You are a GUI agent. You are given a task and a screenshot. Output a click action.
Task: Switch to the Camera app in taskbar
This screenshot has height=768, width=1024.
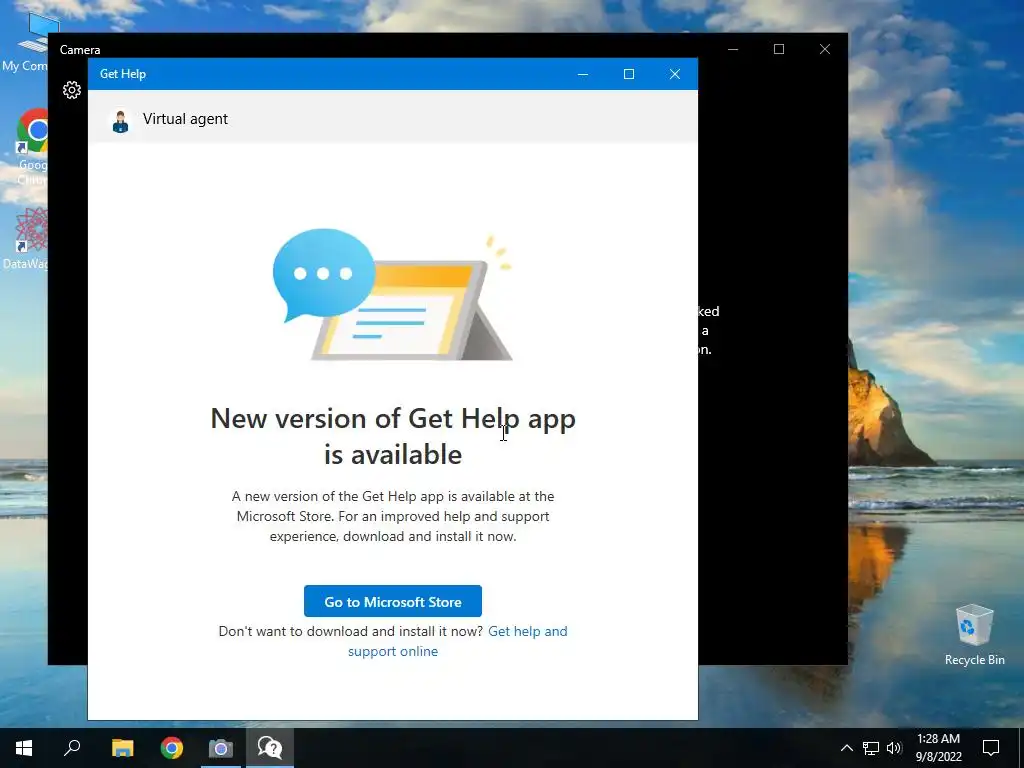[x=221, y=748]
